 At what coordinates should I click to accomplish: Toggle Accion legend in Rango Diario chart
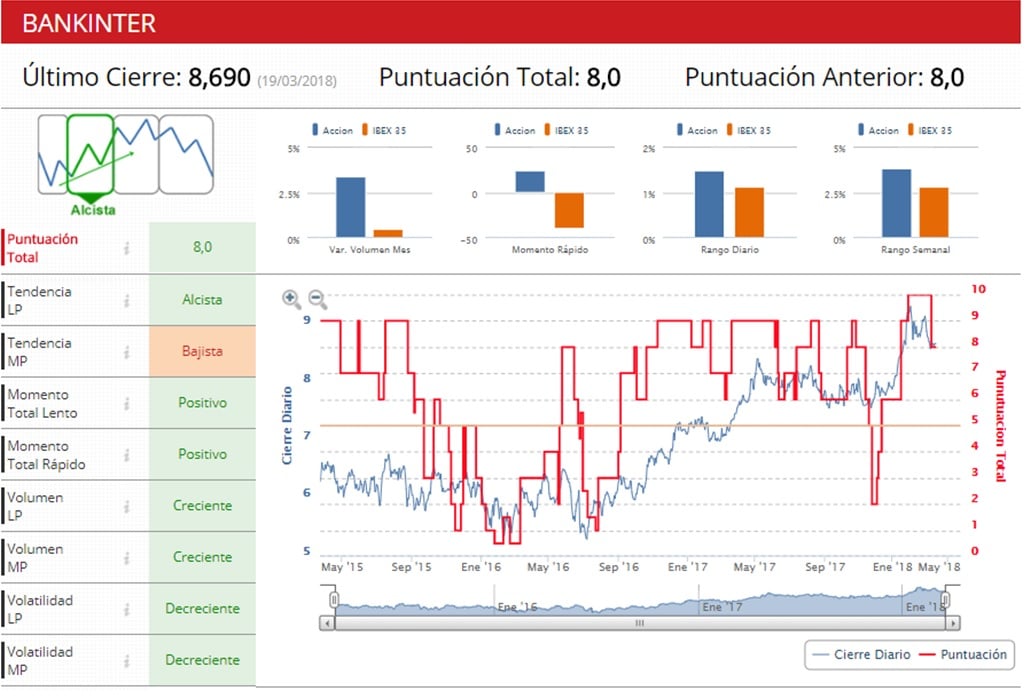coord(697,130)
